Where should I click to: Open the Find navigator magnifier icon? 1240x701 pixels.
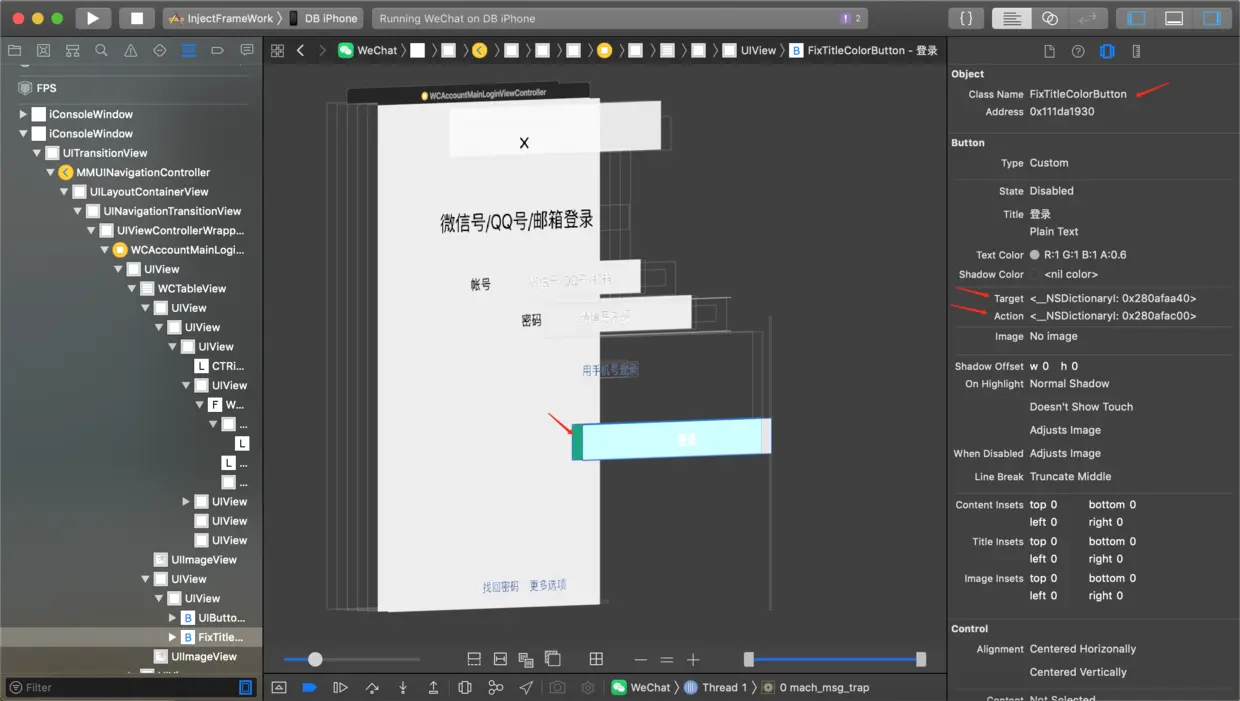101,50
